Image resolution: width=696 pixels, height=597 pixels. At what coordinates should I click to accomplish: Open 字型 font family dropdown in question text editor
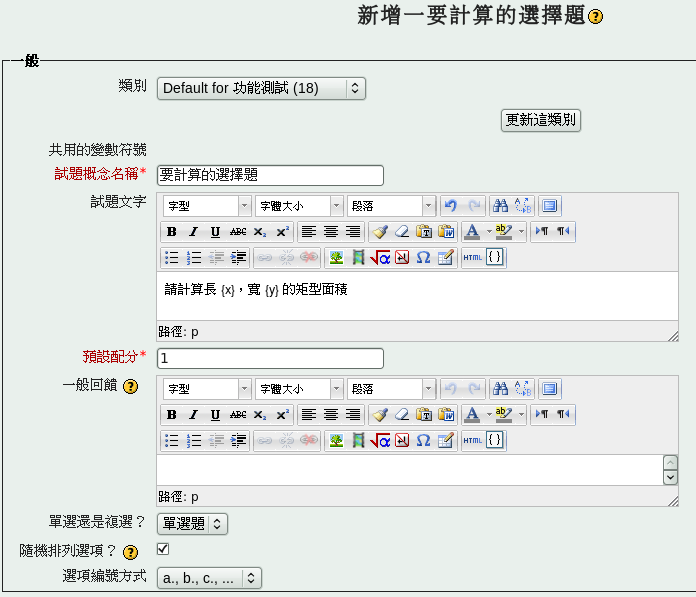pyautogui.click(x=207, y=206)
